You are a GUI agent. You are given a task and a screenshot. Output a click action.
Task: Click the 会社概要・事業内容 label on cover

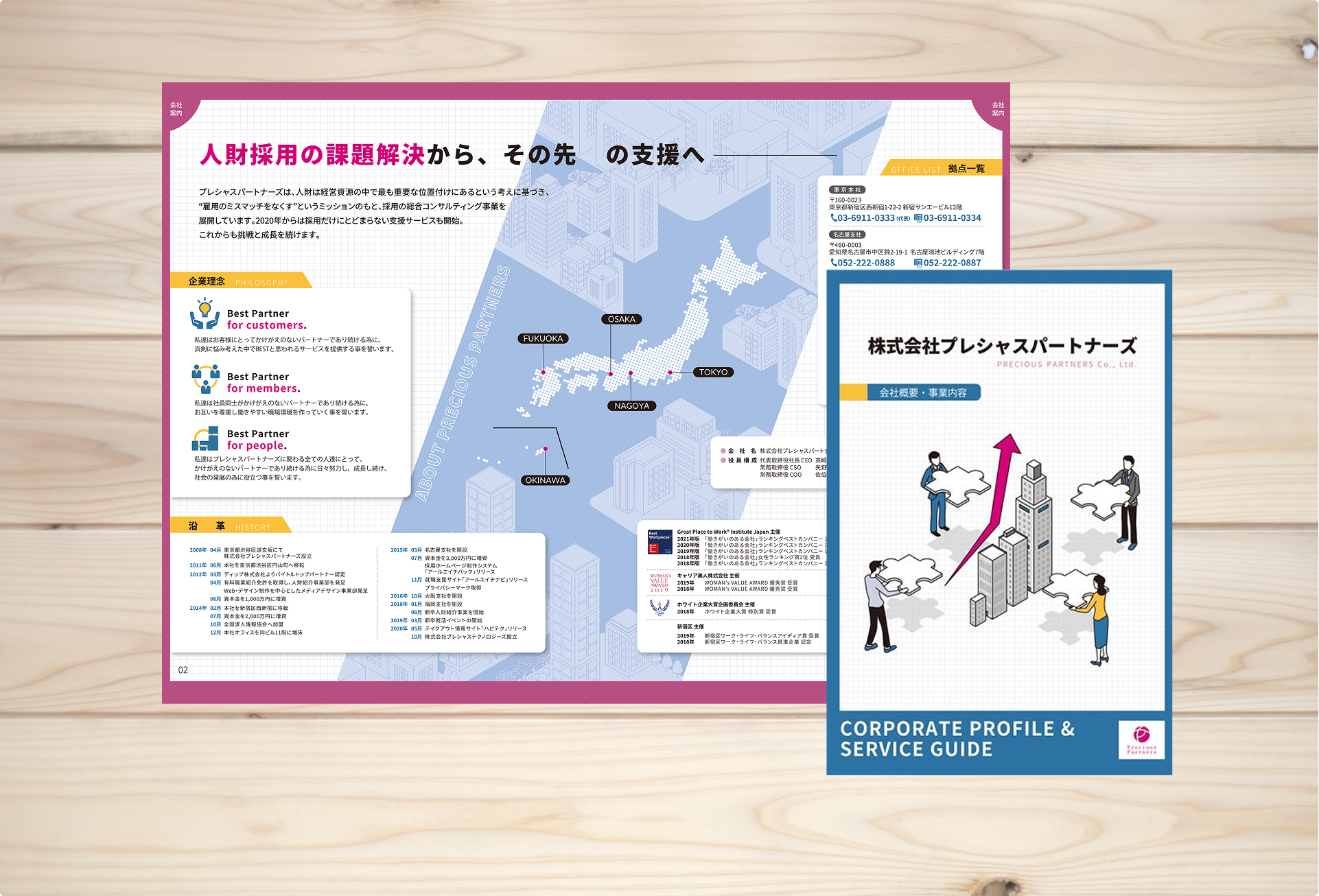tap(922, 392)
